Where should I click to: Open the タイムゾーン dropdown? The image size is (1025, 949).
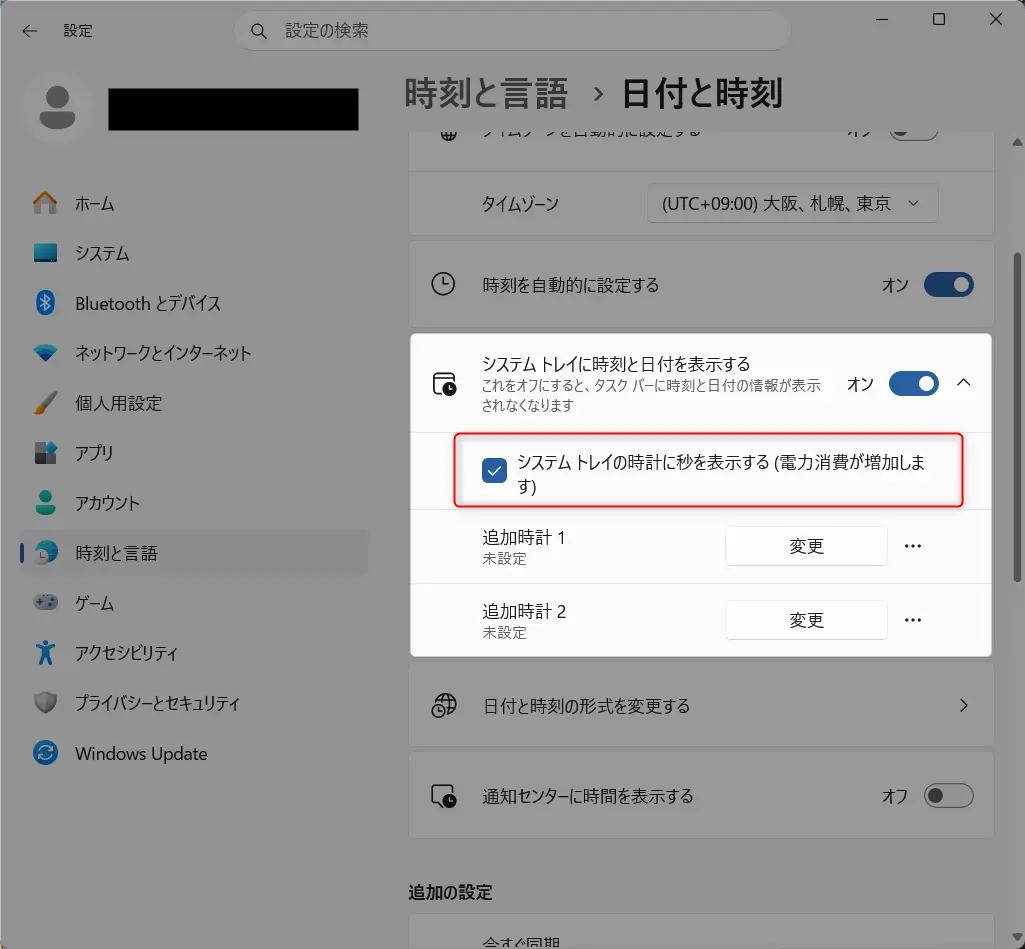point(791,202)
